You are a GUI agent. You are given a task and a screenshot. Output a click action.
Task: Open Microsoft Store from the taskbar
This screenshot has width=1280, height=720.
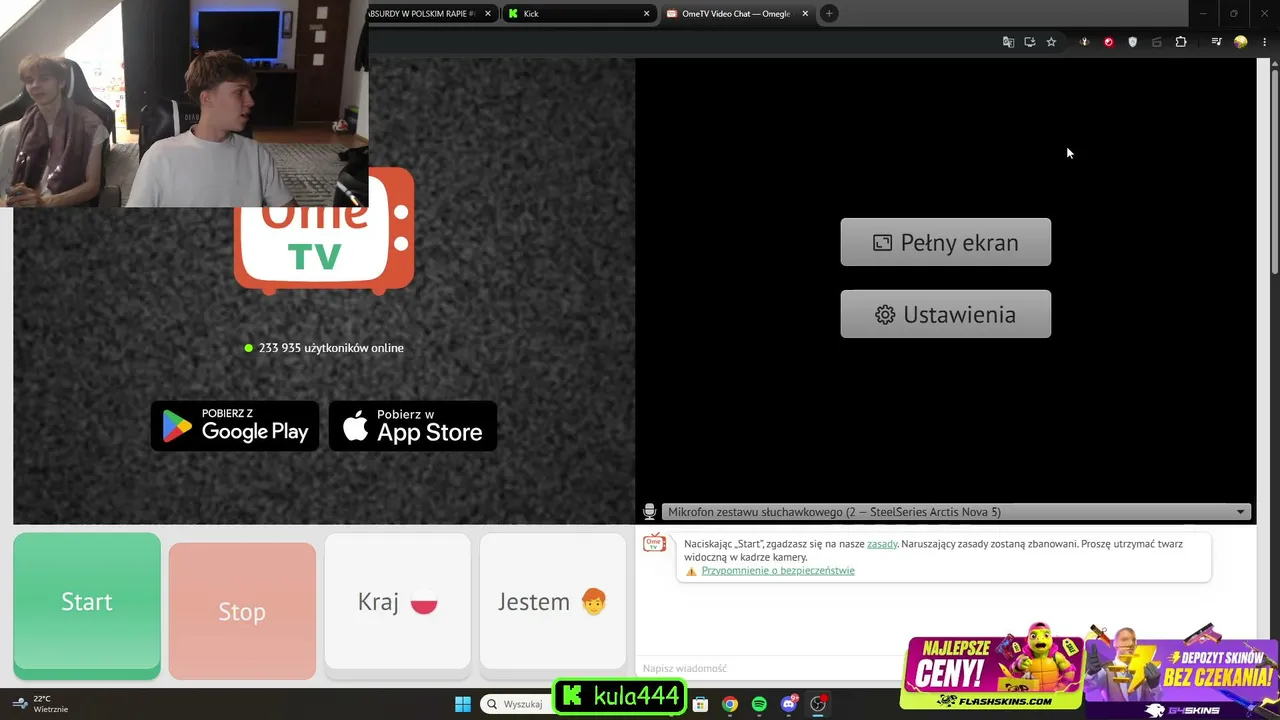(x=701, y=704)
